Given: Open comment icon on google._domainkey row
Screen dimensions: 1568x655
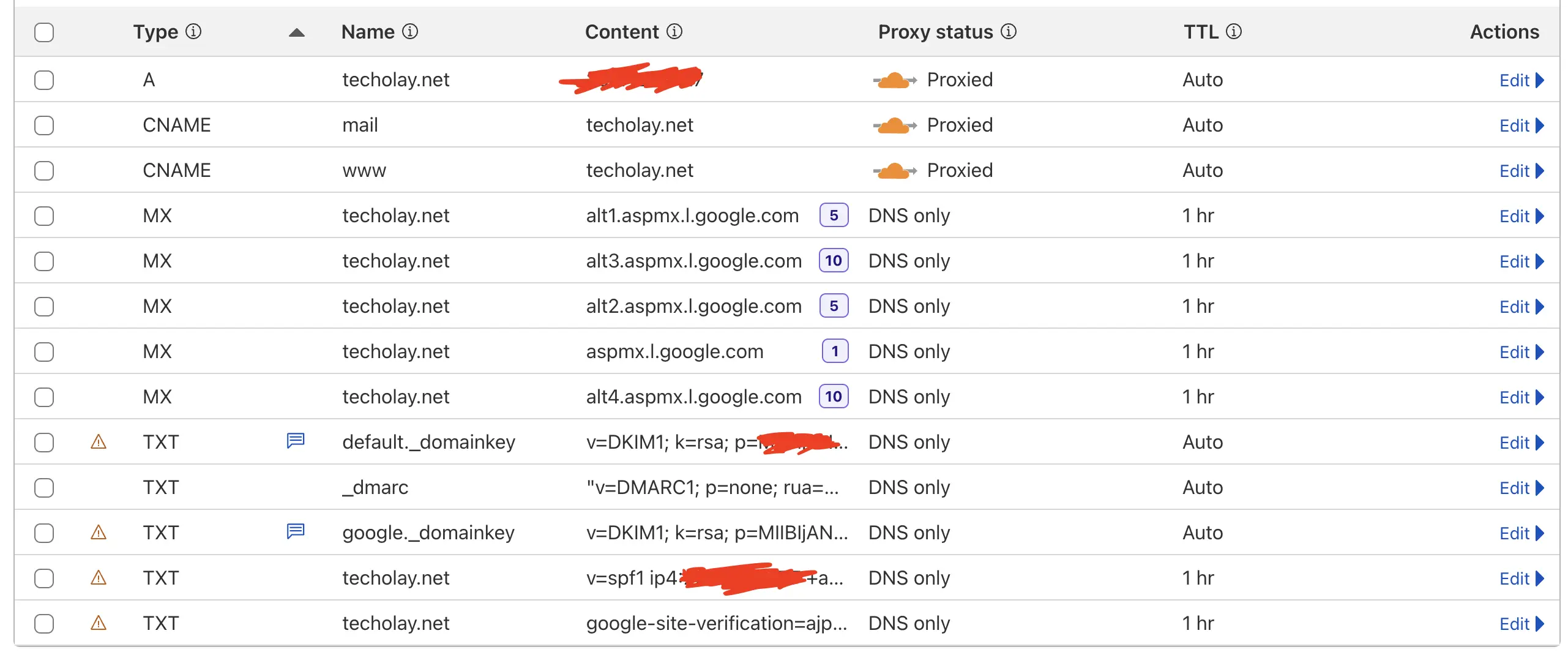Looking at the screenshot, I should tap(296, 531).
